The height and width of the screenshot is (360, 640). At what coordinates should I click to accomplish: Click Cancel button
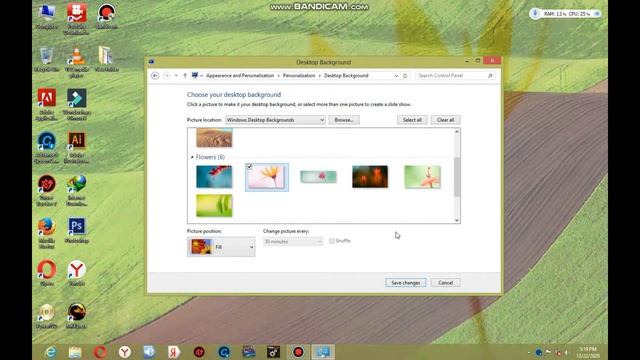tap(445, 283)
